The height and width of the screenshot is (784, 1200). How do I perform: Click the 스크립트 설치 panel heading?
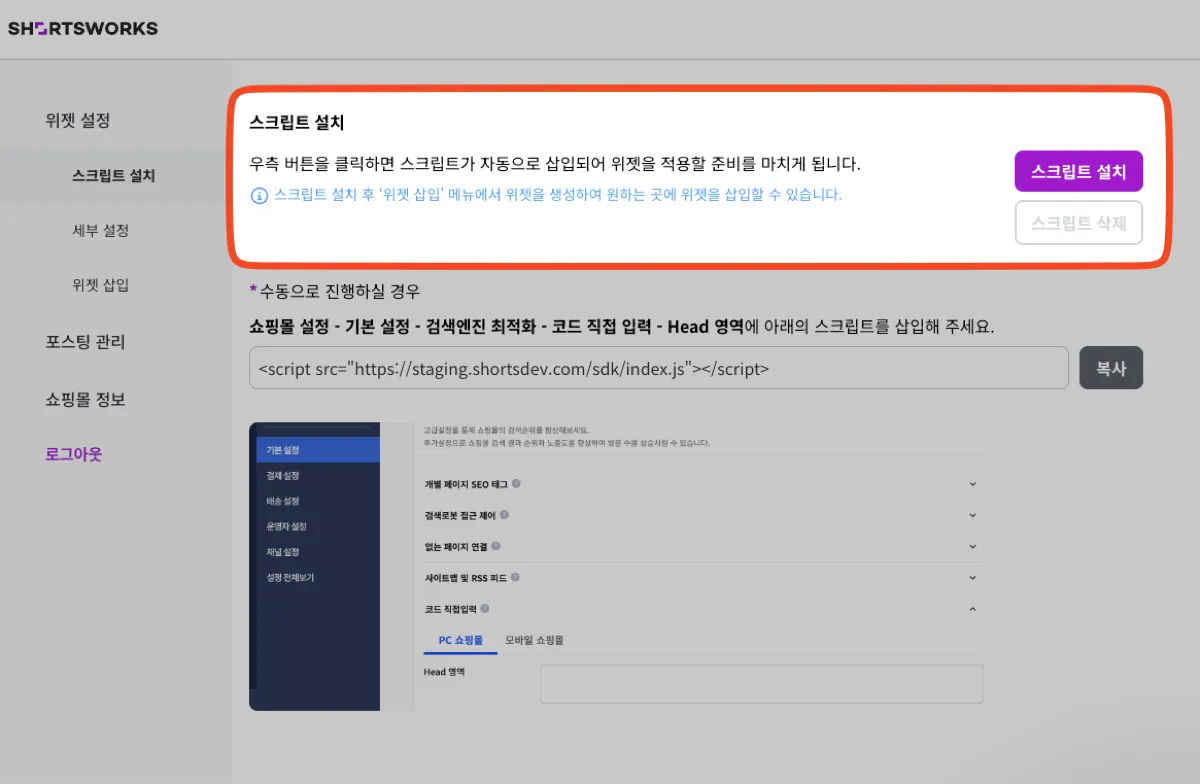click(297, 123)
